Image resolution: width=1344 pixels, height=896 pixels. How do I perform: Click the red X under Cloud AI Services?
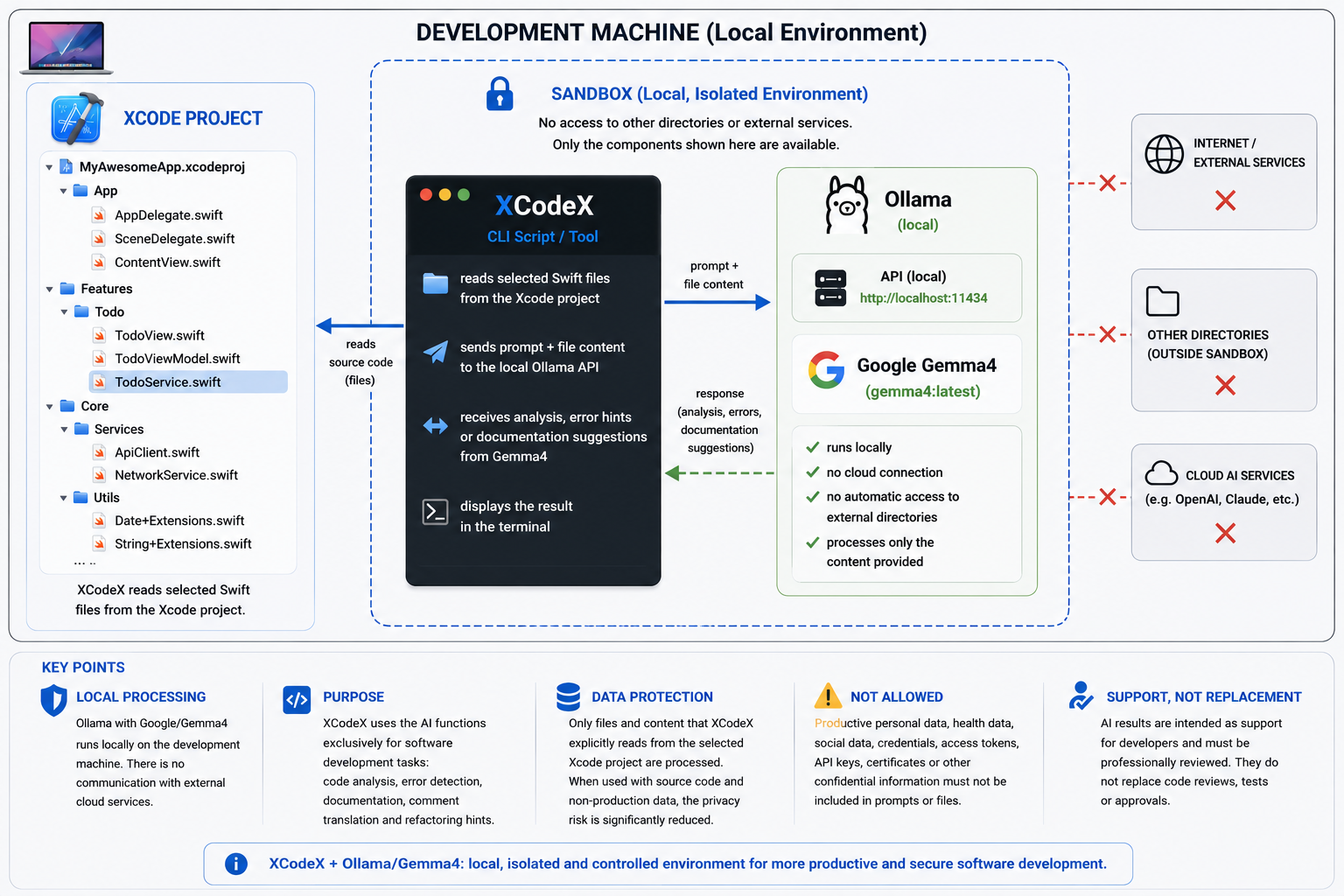1225,533
